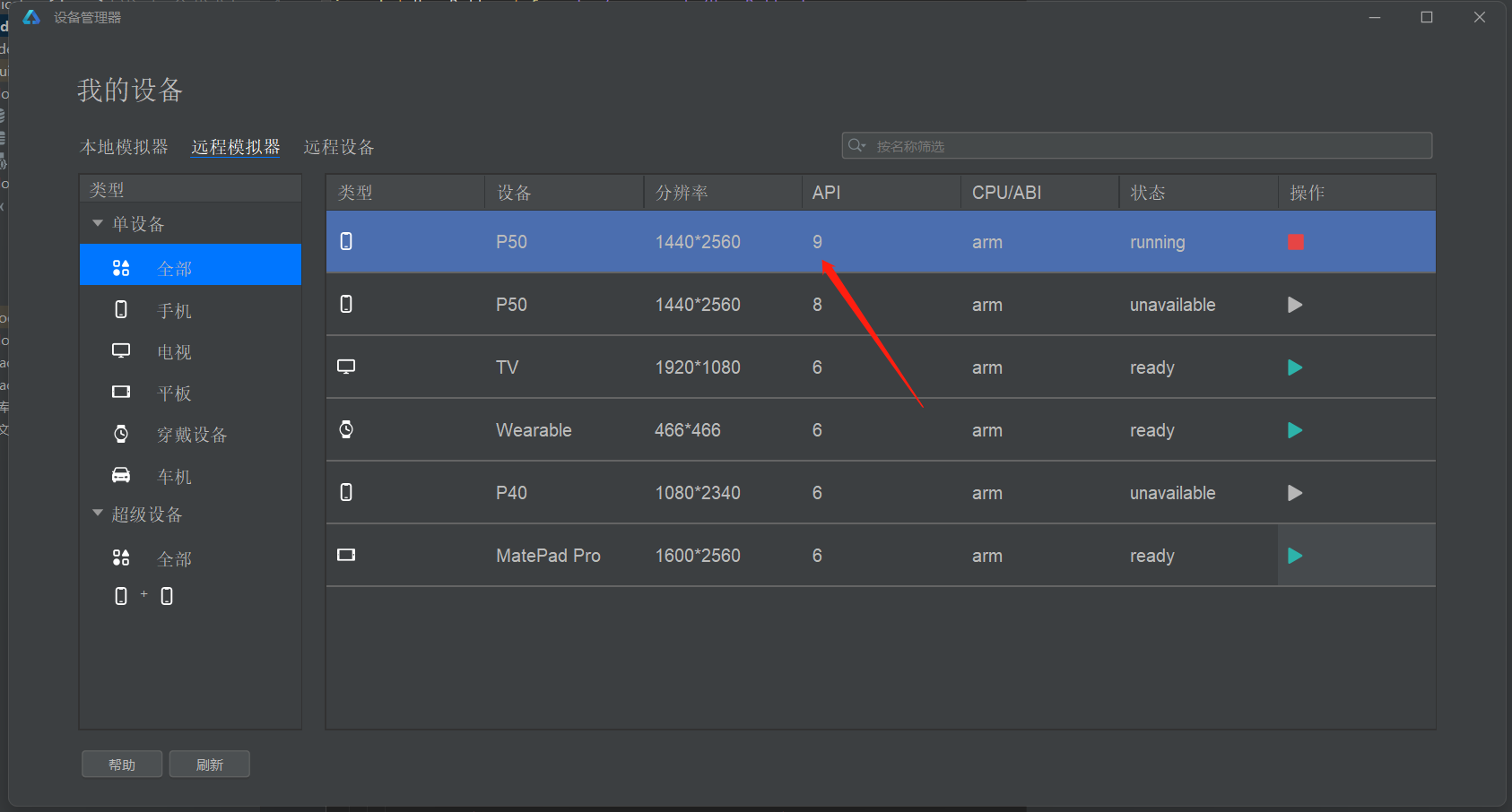Click the 设备 column header

click(x=564, y=193)
